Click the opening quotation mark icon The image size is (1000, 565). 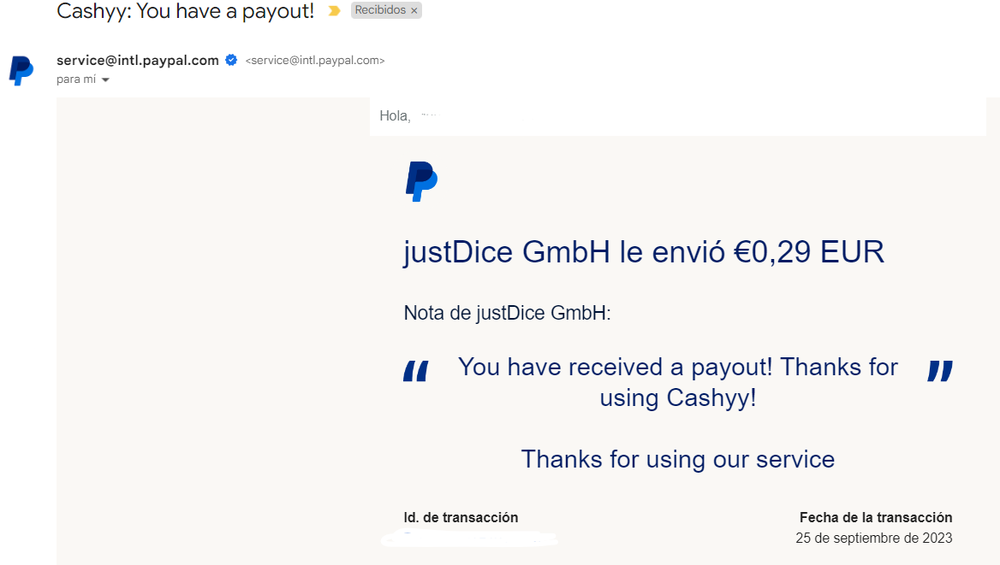[x=415, y=372]
